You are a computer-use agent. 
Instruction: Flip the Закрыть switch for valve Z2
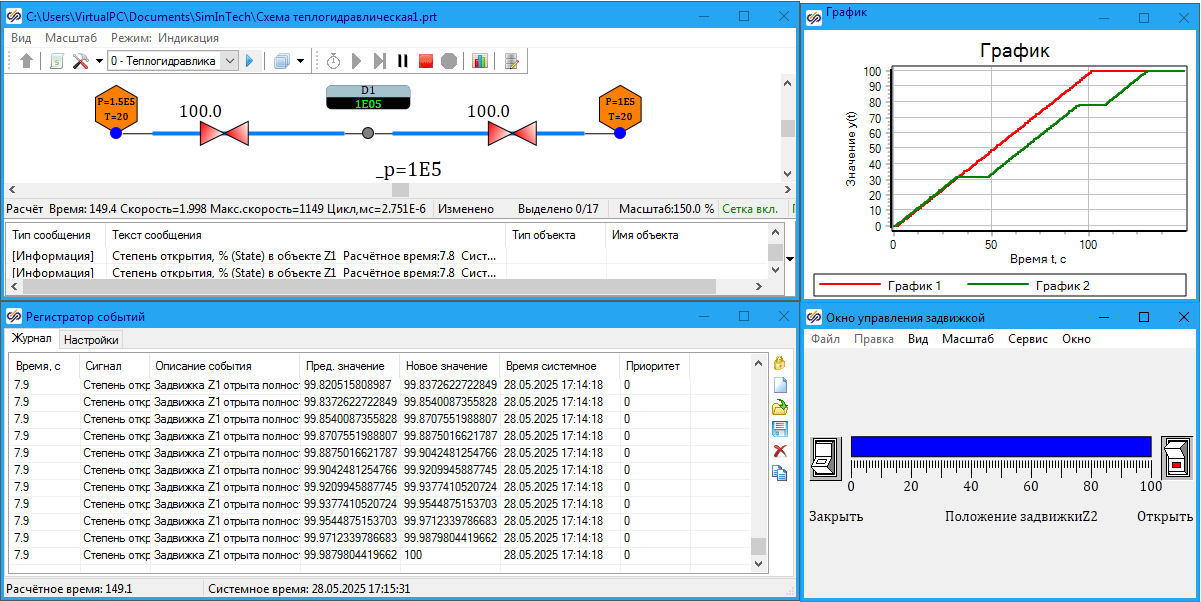pyautogui.click(x=824, y=458)
